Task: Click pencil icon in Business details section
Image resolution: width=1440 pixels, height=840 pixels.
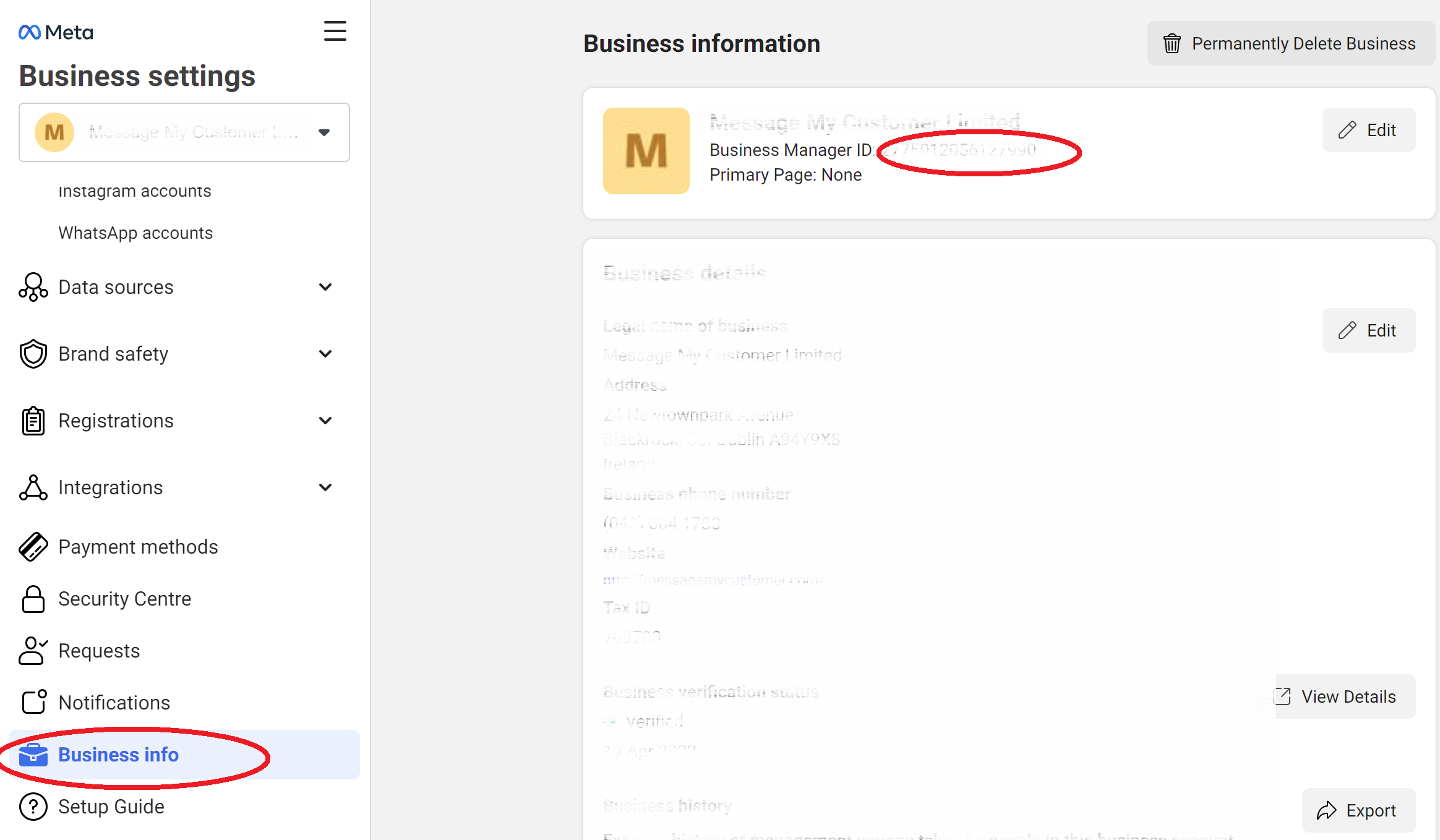Action: point(1347,330)
